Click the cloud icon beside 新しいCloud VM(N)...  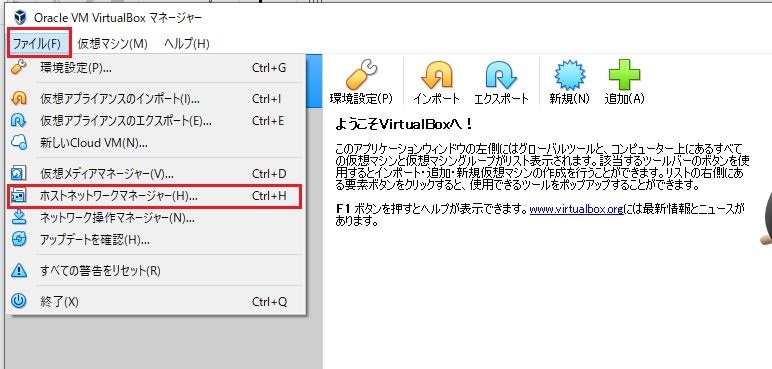19,143
